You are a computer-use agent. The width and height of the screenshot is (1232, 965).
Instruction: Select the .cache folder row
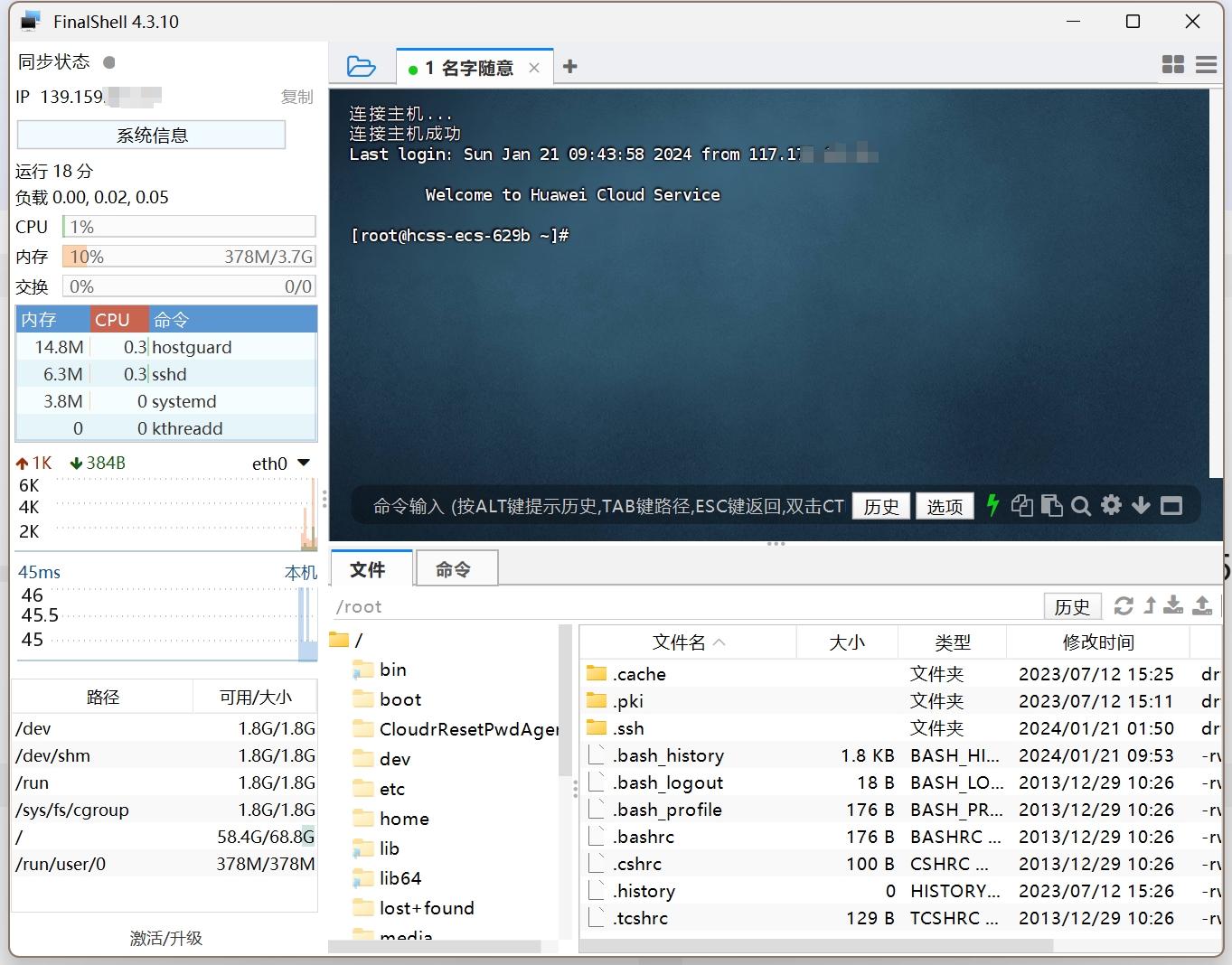tap(900, 674)
